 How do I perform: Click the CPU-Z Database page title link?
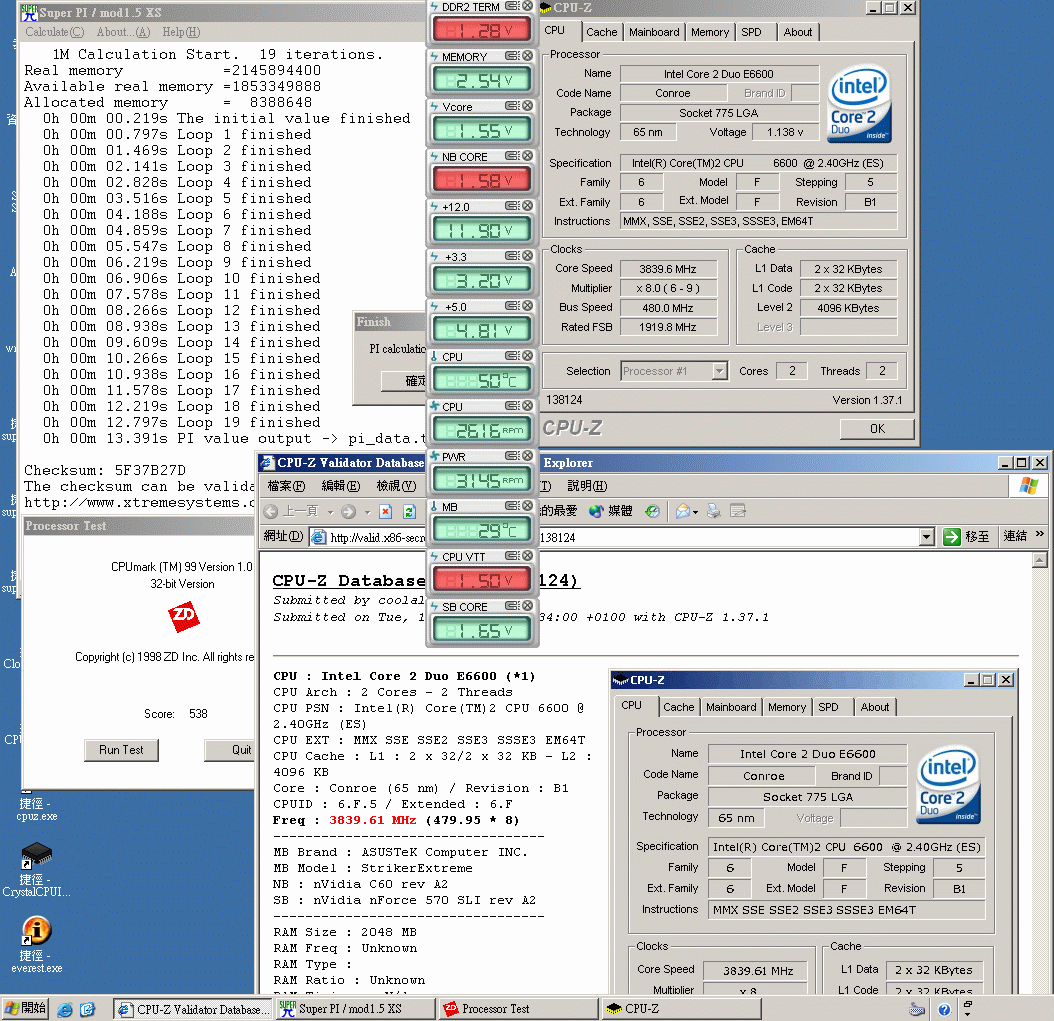pyautogui.click(x=426, y=580)
